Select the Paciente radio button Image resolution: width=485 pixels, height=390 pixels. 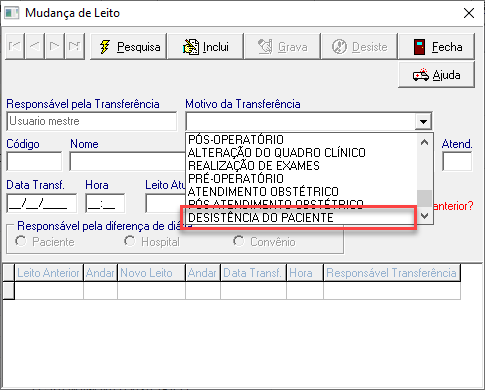(21, 241)
